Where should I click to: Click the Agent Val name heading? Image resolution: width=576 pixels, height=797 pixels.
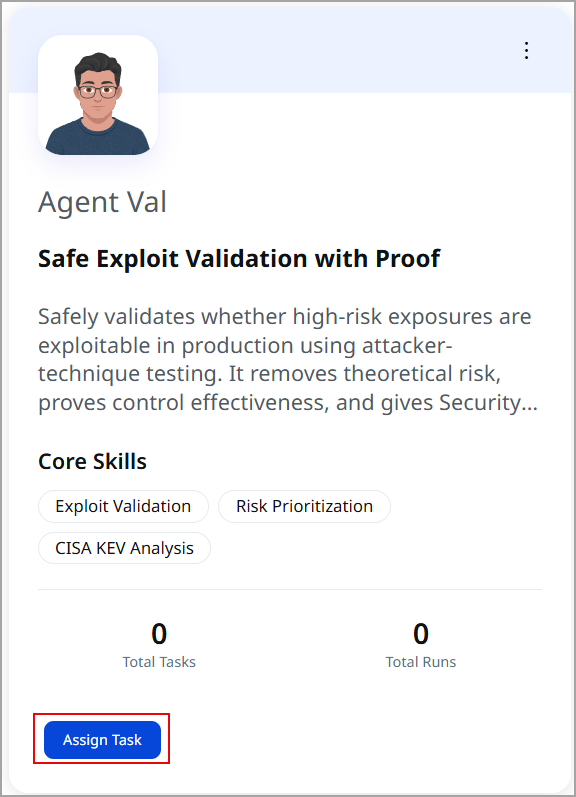pyautogui.click(x=102, y=202)
